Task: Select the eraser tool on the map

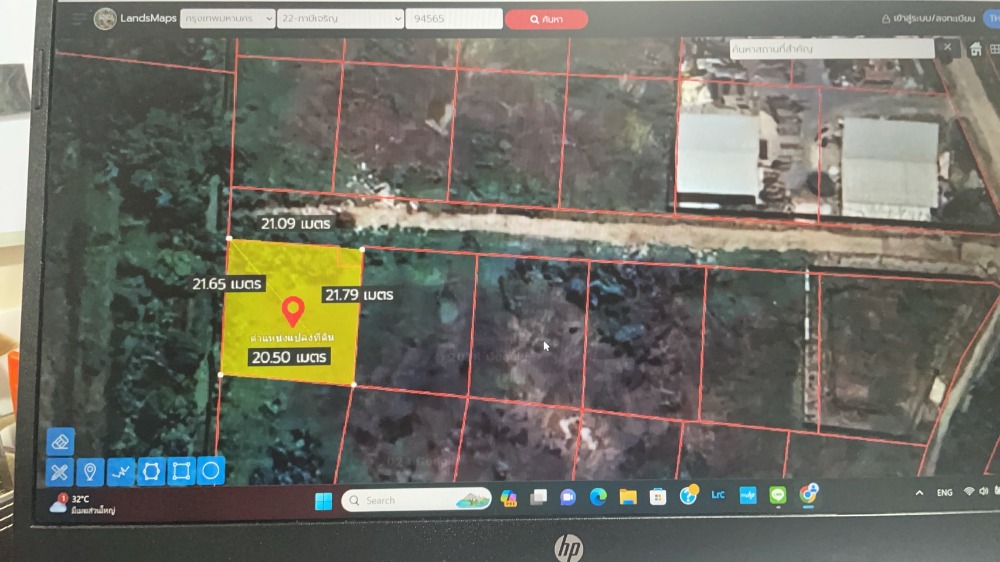Action: (60, 441)
